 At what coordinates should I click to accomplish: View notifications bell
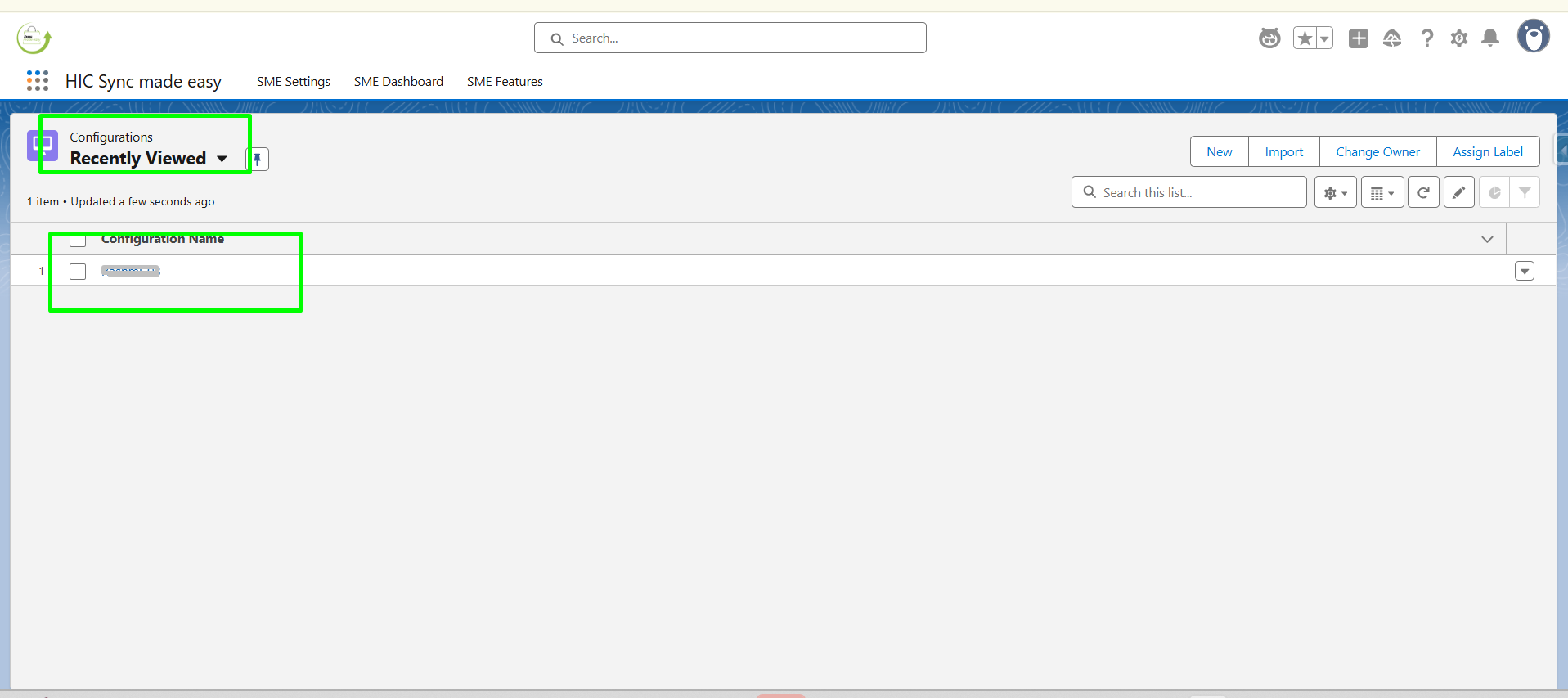click(x=1491, y=38)
